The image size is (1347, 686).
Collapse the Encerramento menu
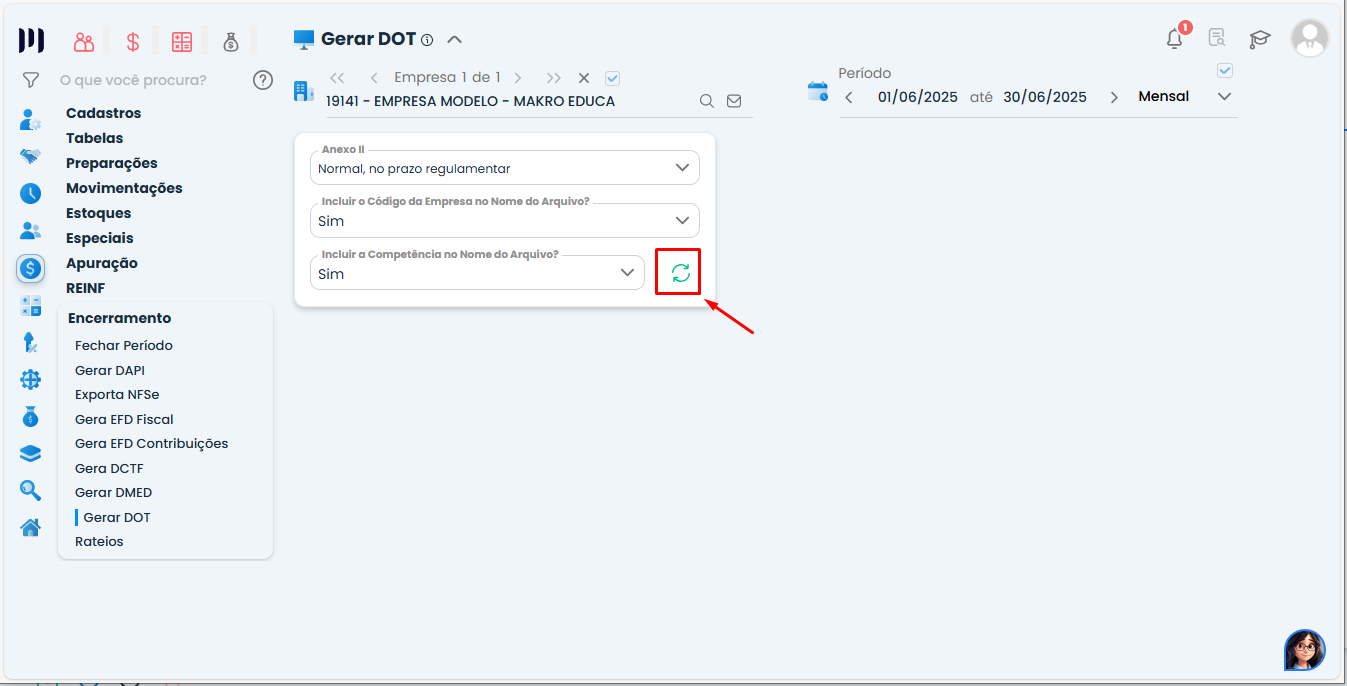coord(120,318)
